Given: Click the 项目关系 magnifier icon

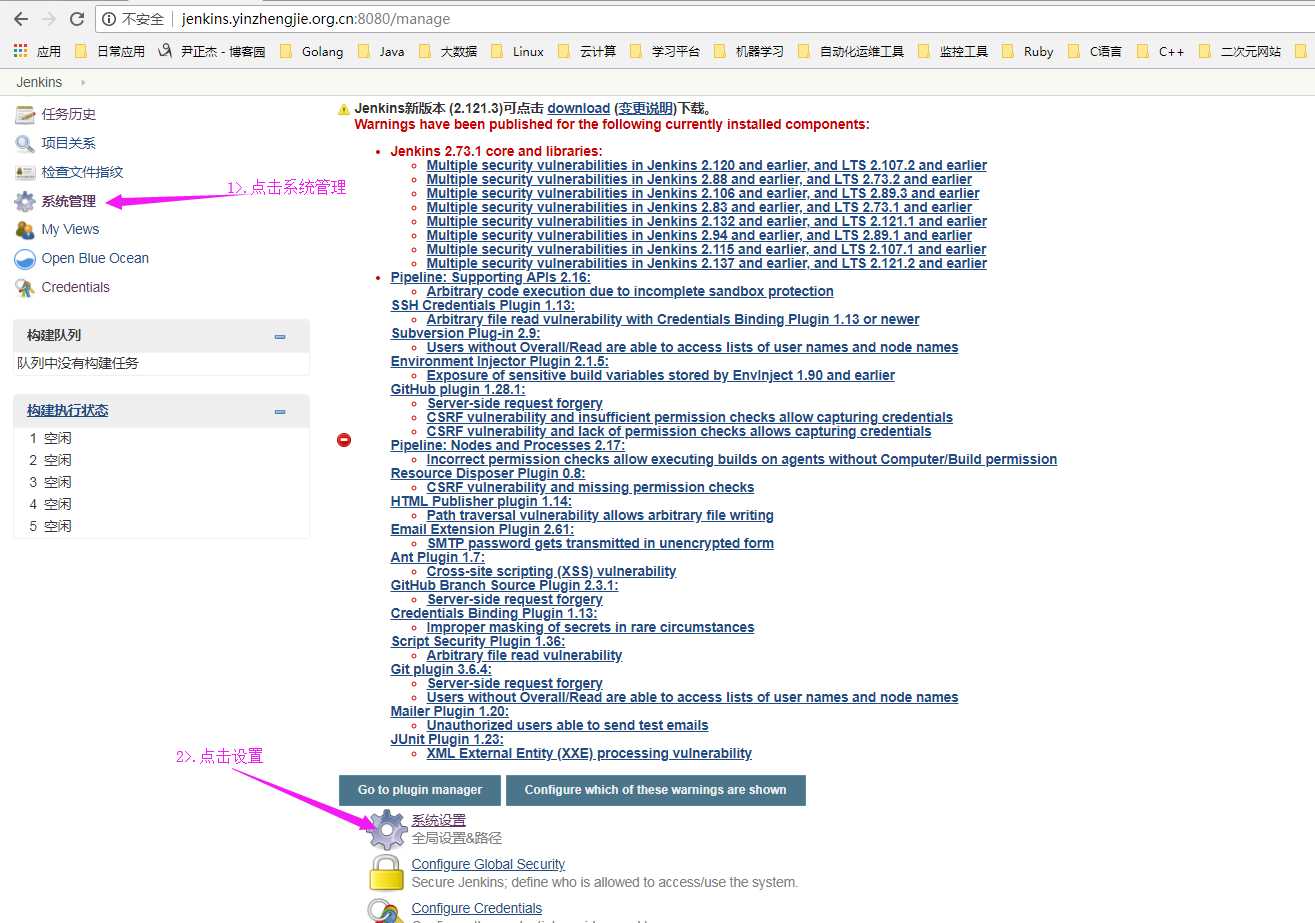Looking at the screenshot, I should [25, 143].
